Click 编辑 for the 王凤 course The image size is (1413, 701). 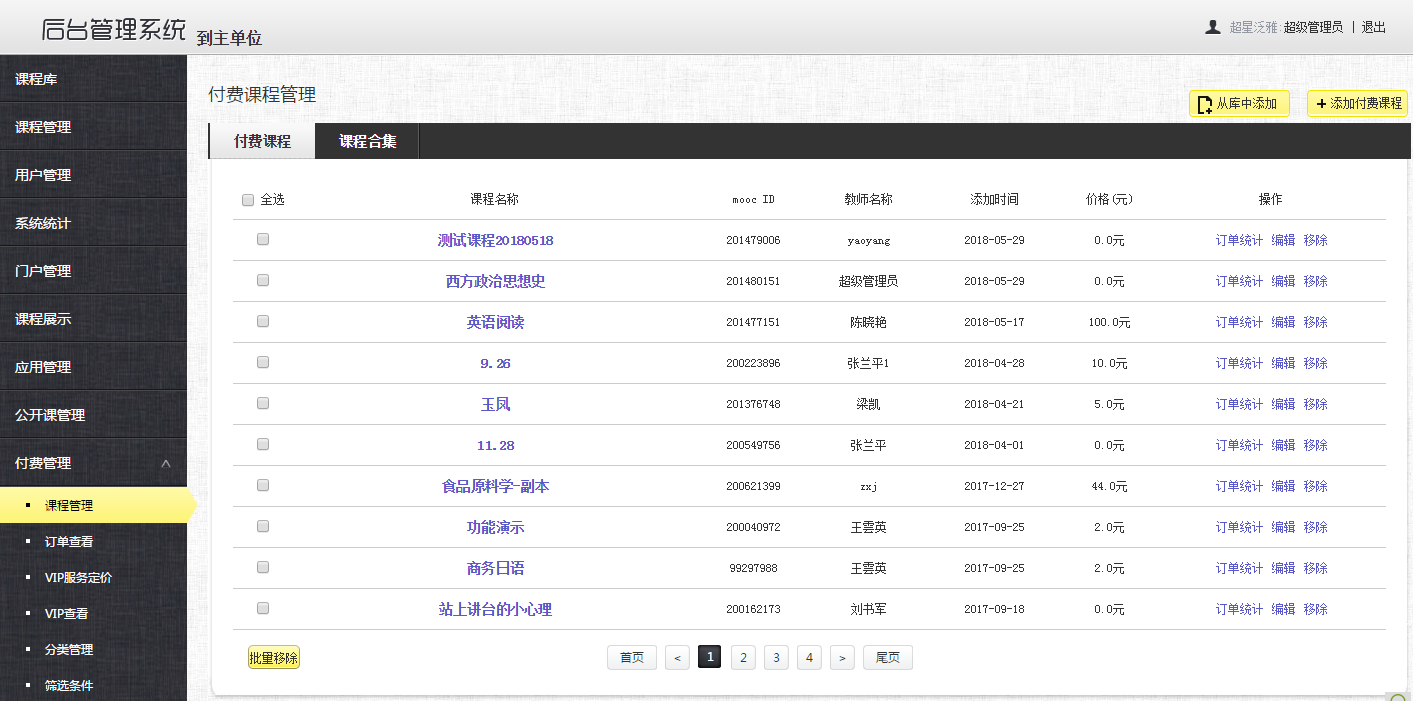tap(1283, 404)
